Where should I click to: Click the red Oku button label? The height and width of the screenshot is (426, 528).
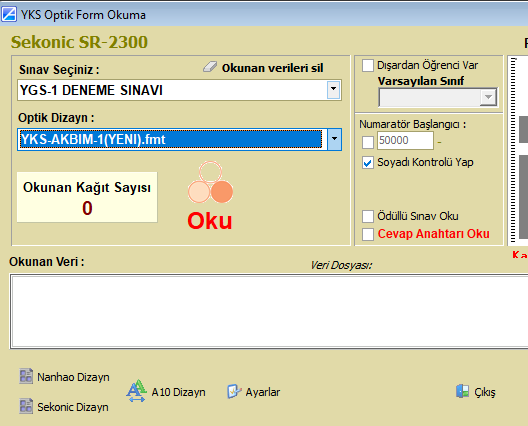210,221
